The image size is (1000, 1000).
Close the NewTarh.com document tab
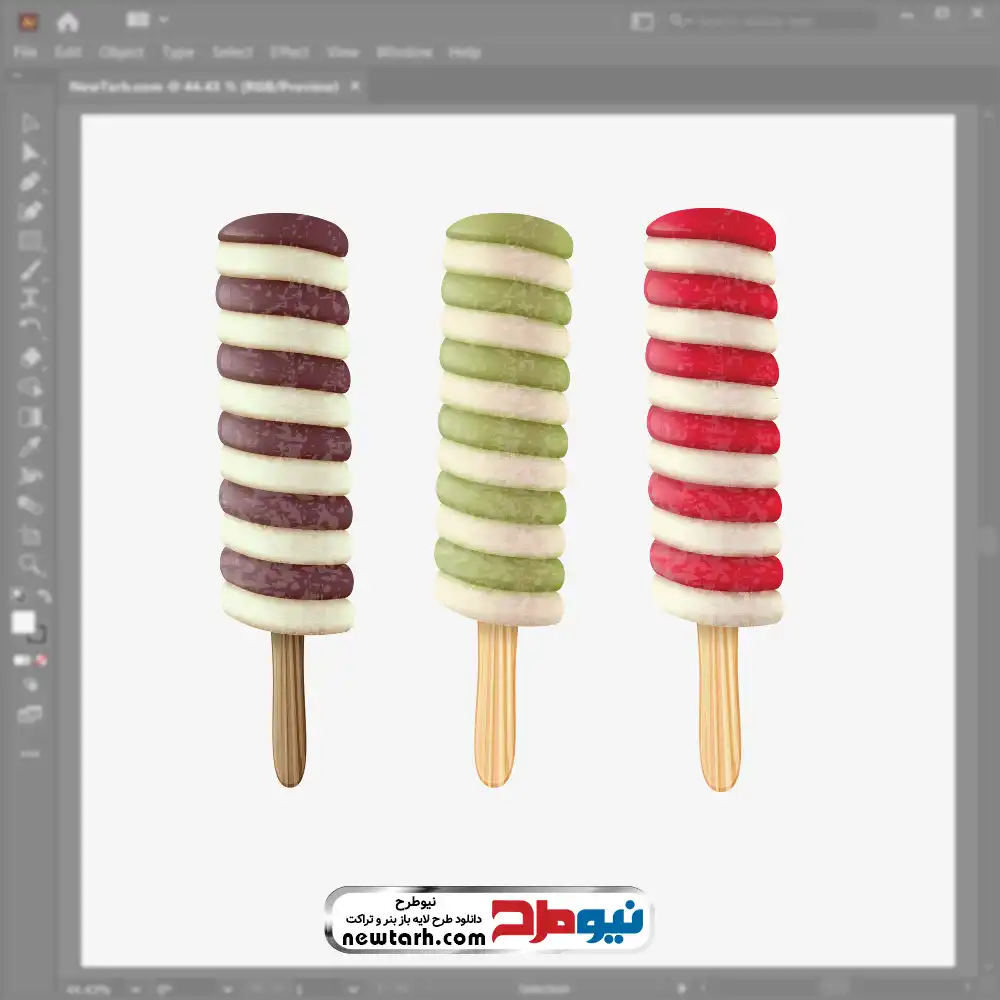coord(354,87)
